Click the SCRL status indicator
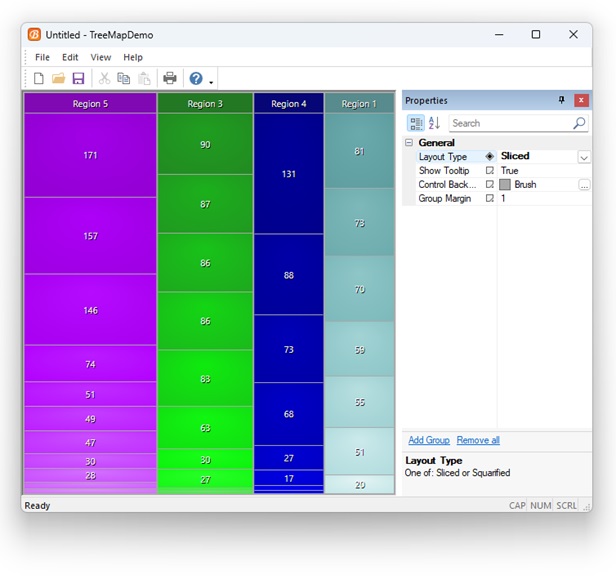The height and width of the screenshot is (579, 616). 566,505
